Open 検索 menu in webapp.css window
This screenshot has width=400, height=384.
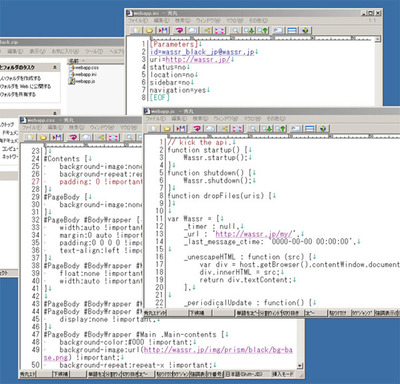(x=77, y=127)
